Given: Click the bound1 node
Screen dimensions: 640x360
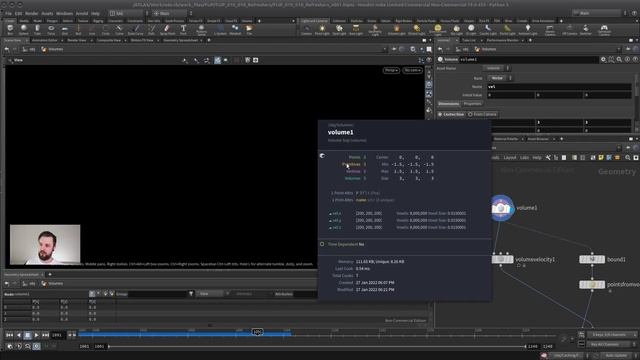Looking at the screenshot, I should pos(592,259).
